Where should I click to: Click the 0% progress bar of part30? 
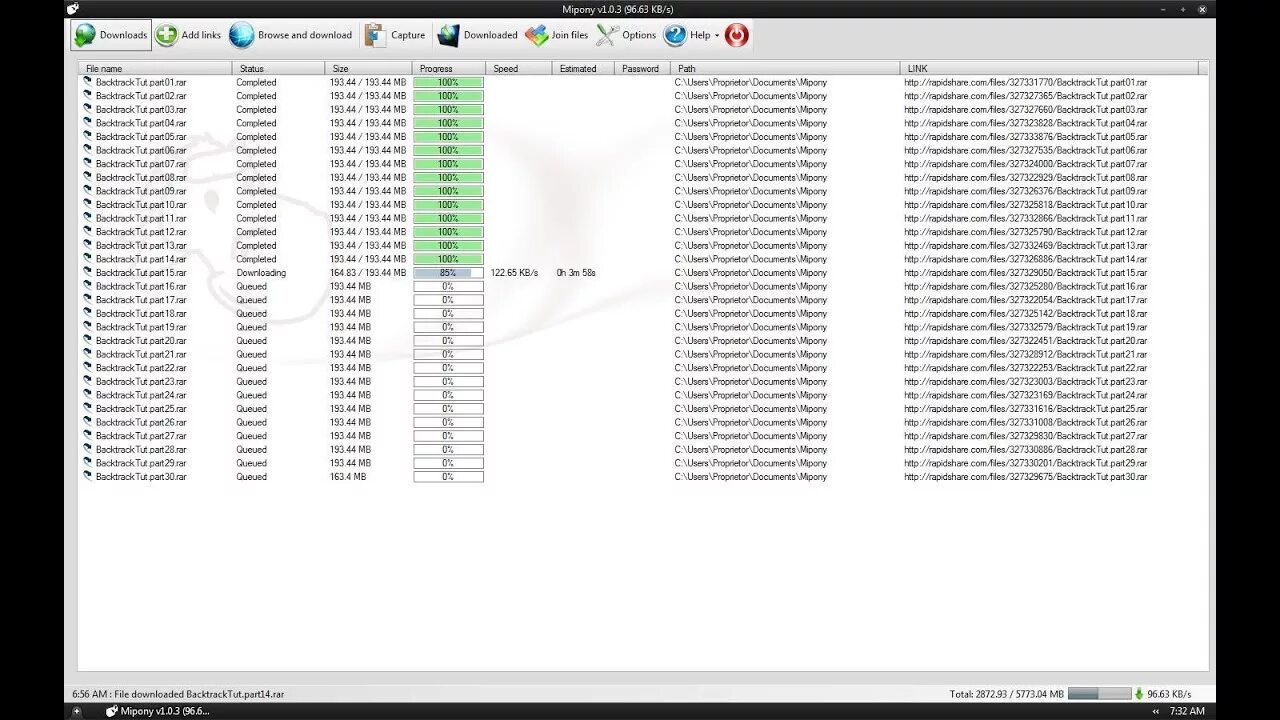(449, 477)
